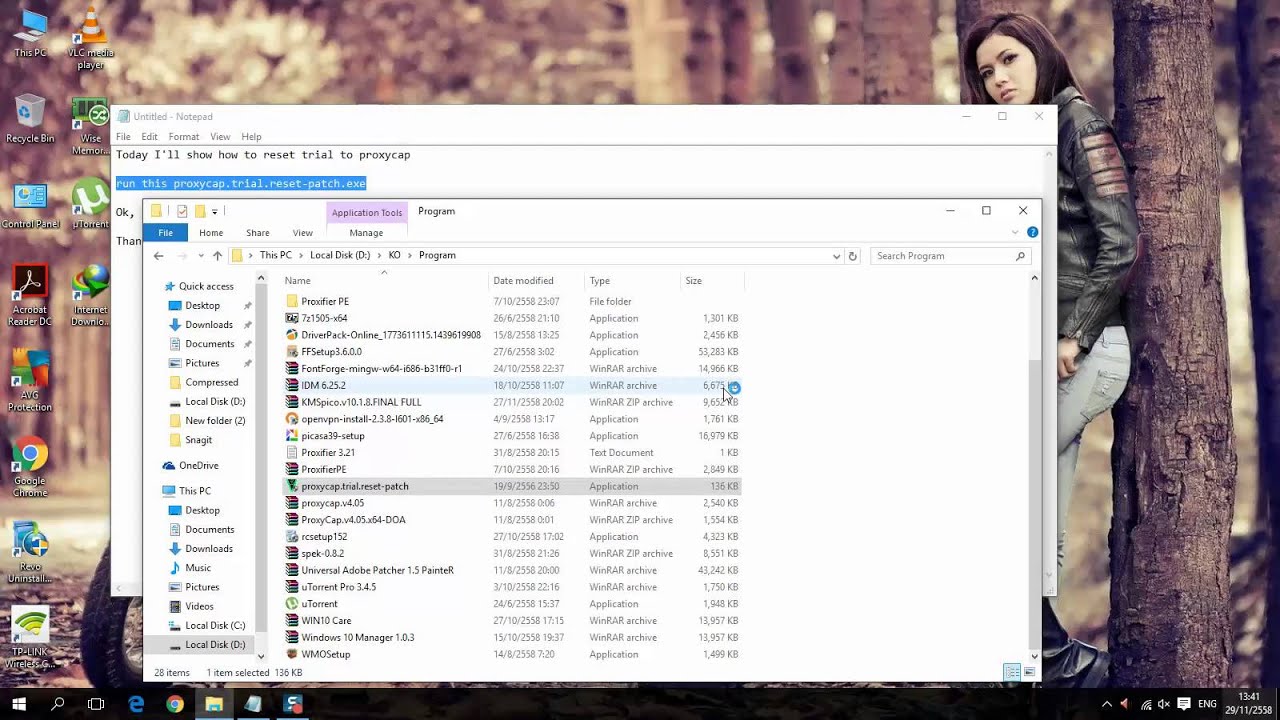The width and height of the screenshot is (1280, 720).
Task: Click the This PC breadcrumb
Action: pyautogui.click(x=276, y=255)
